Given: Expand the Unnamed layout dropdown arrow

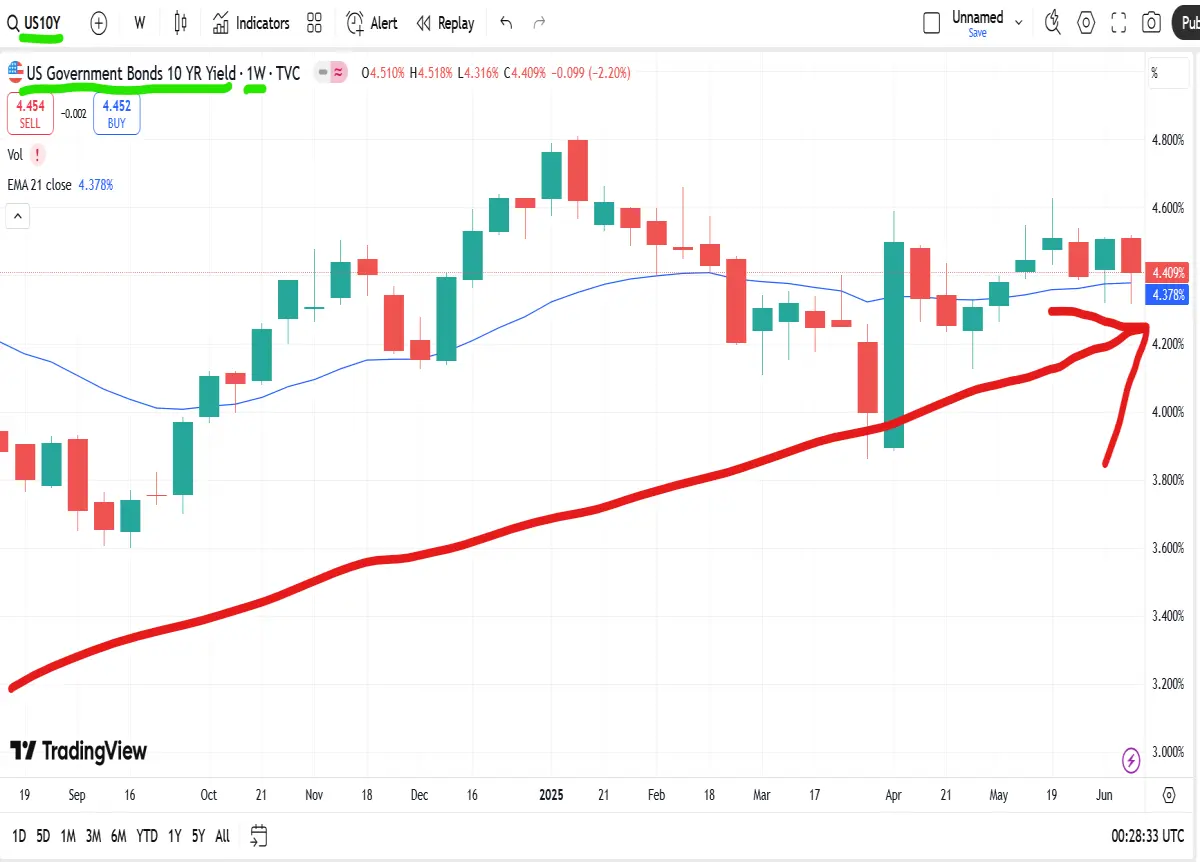Looking at the screenshot, I should 1019,22.
